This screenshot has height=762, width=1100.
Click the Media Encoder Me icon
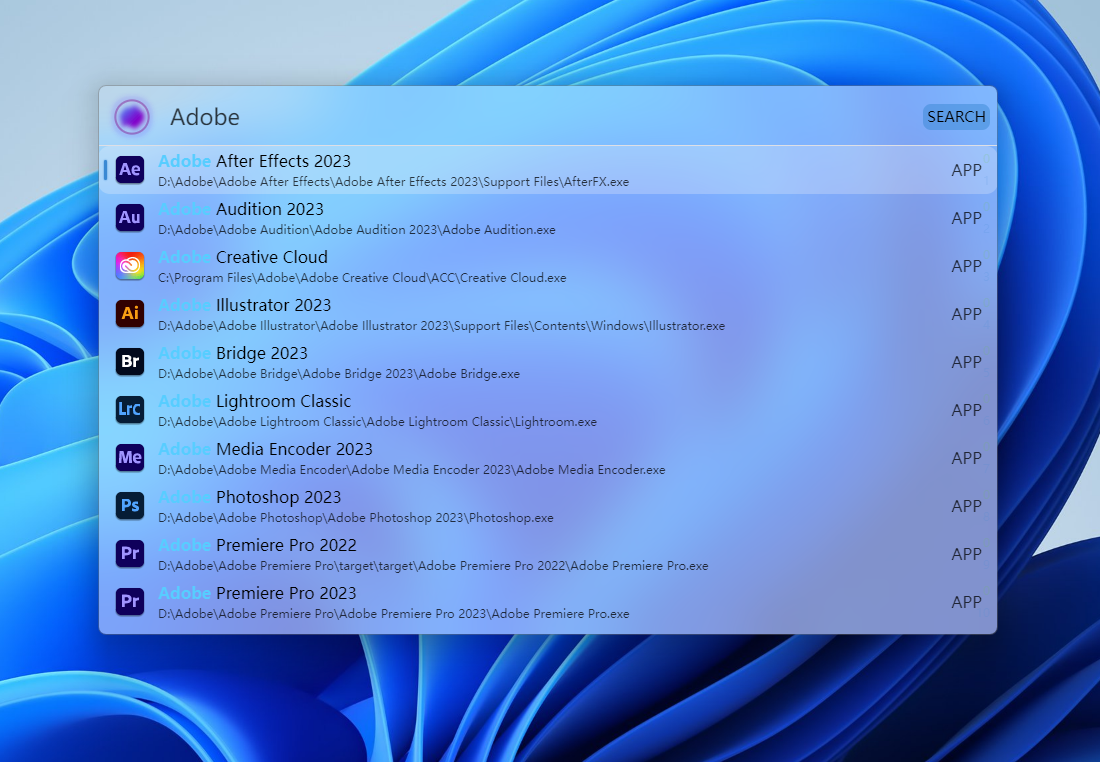130,457
